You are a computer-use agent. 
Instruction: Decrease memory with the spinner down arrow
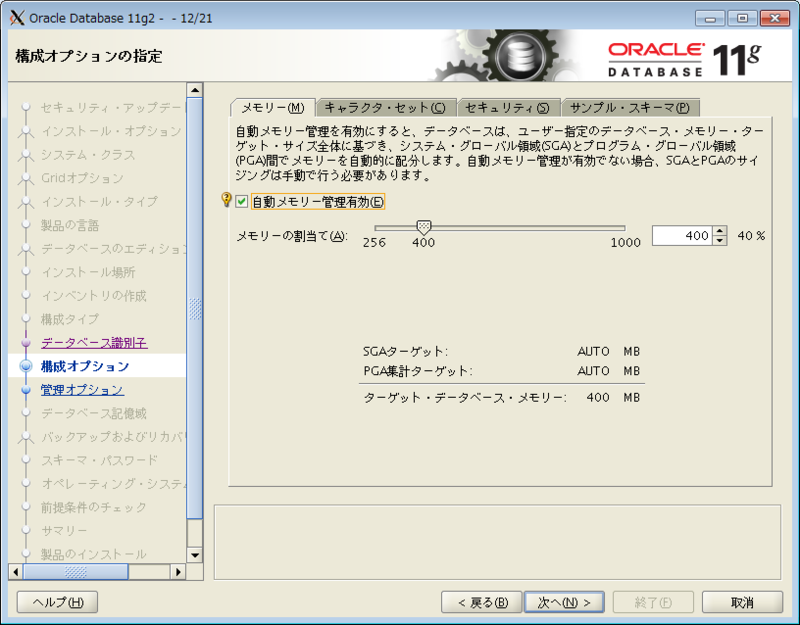(721, 239)
